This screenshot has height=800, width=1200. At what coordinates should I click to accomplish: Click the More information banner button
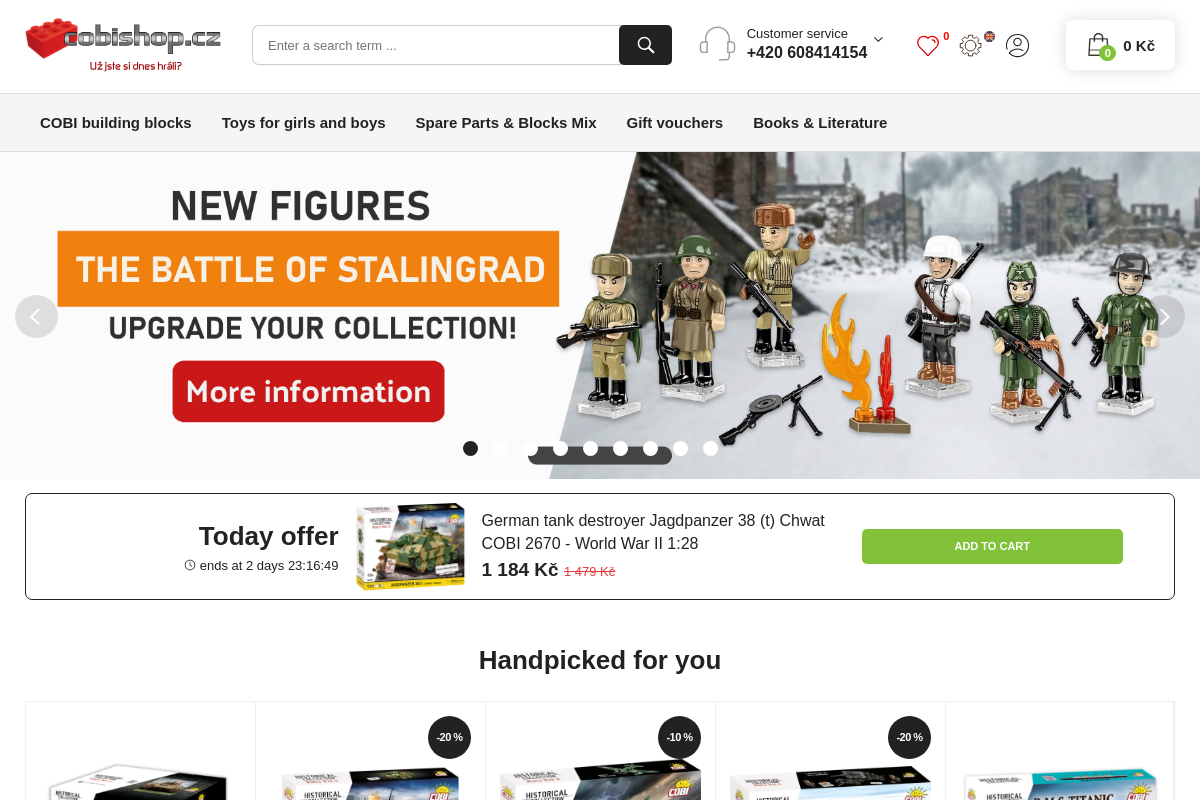308,391
